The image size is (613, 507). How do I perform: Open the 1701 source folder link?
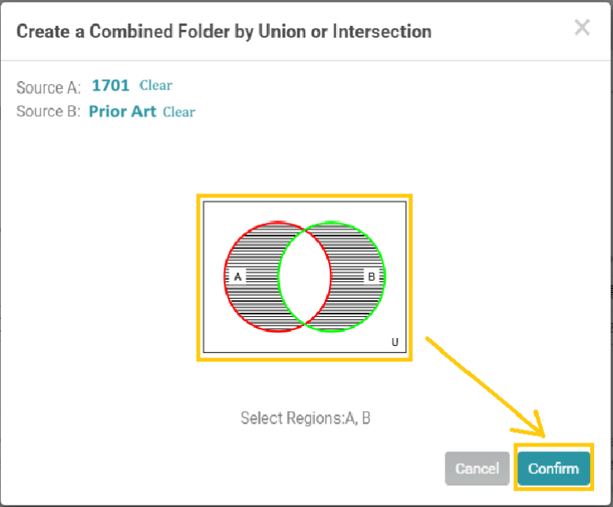pos(110,86)
